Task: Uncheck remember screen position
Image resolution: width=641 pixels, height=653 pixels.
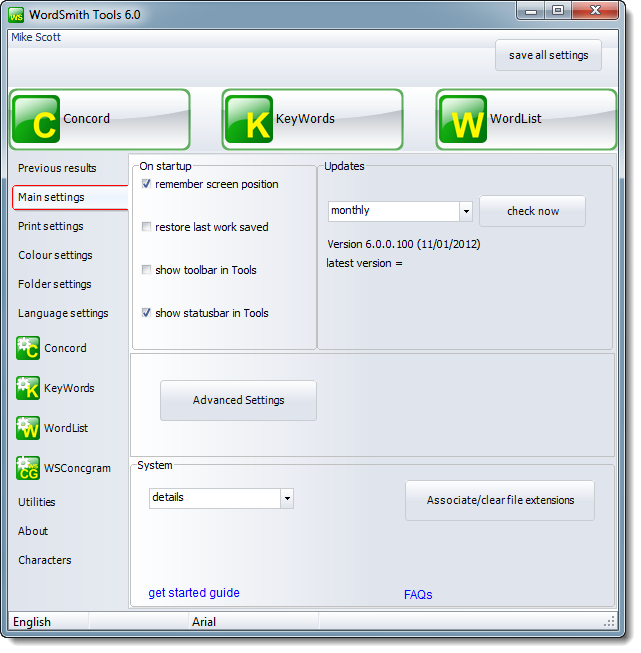Action: coord(147,184)
